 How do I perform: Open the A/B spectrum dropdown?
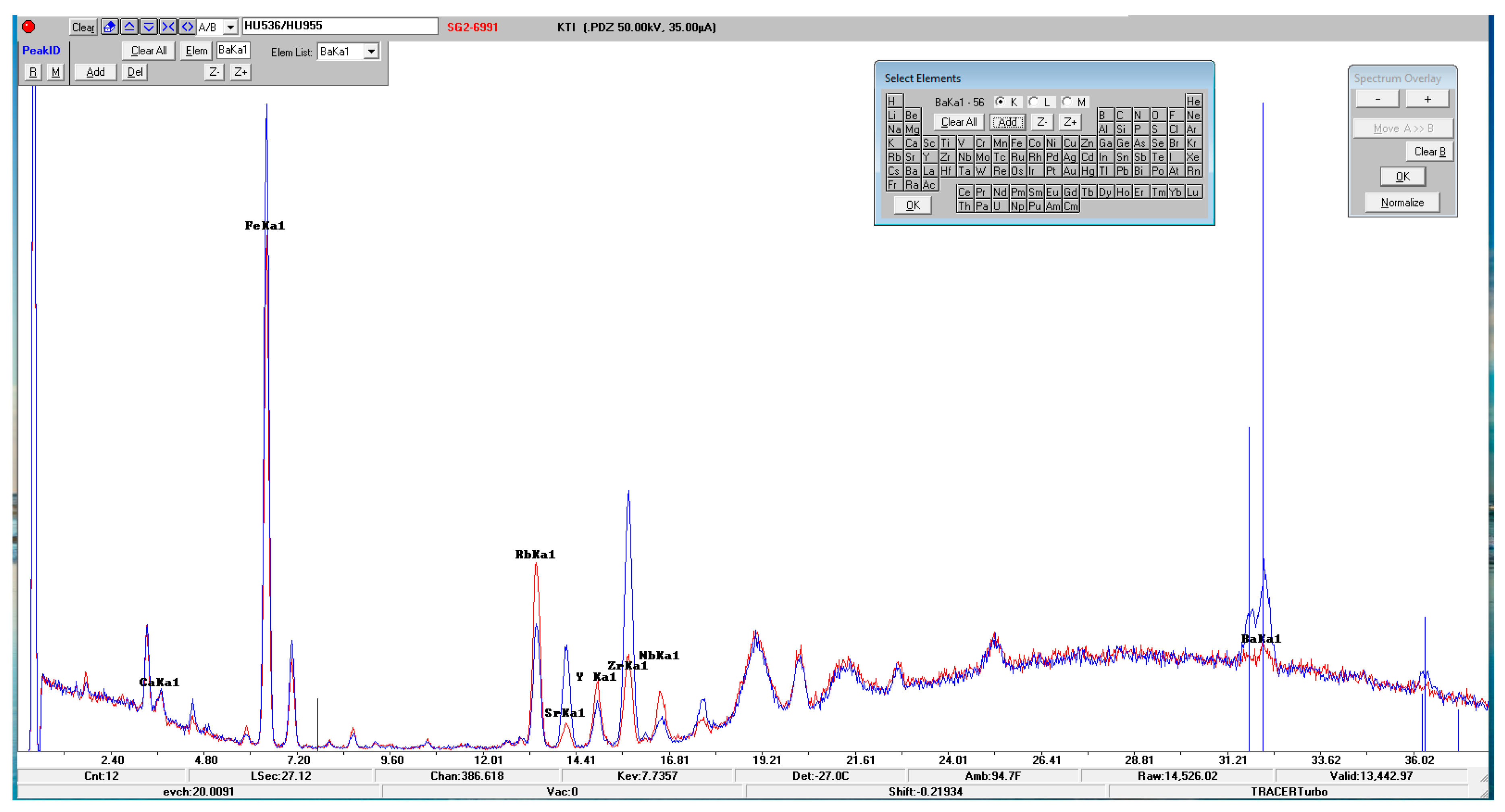231,27
